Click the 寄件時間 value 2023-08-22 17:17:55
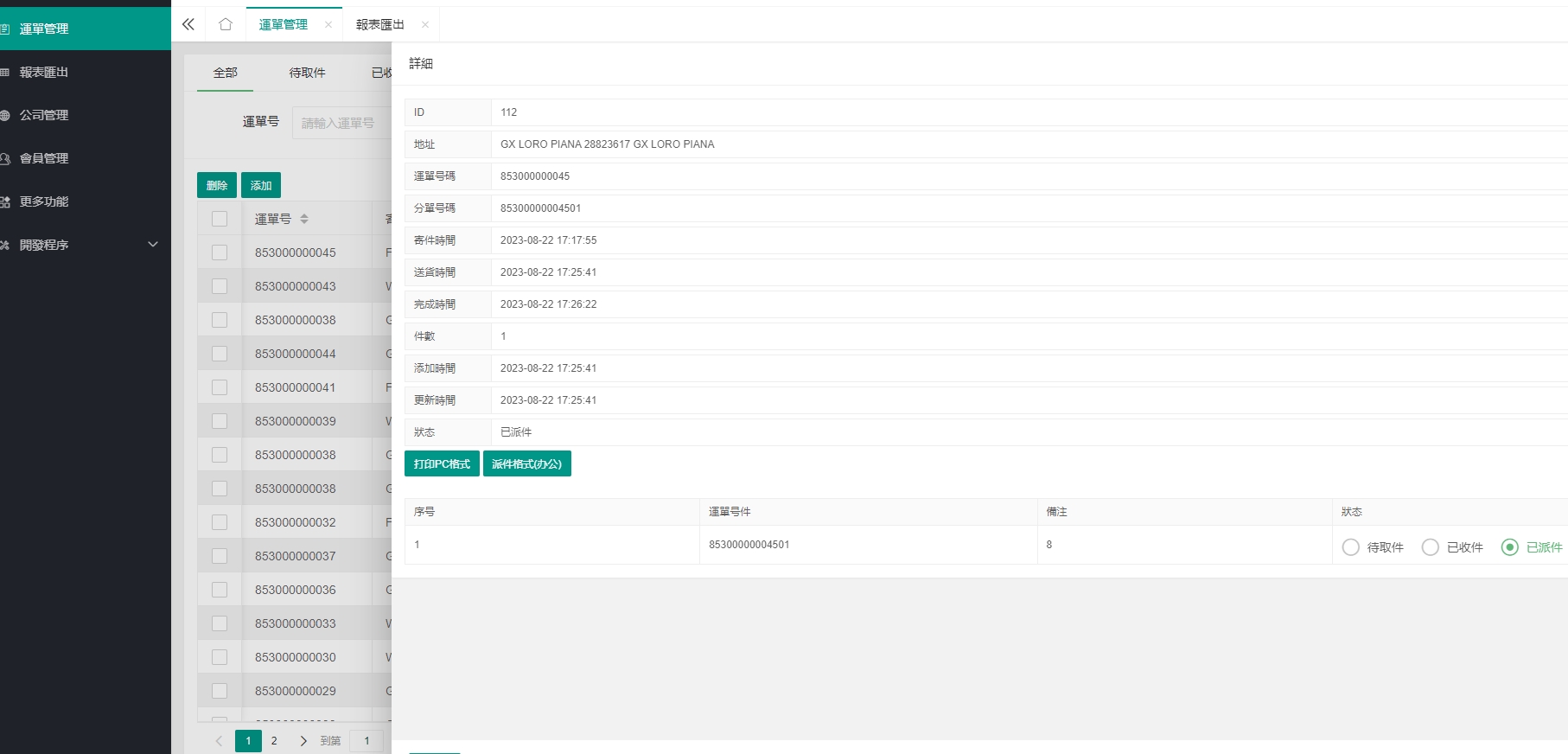The image size is (1568, 754). 549,240
